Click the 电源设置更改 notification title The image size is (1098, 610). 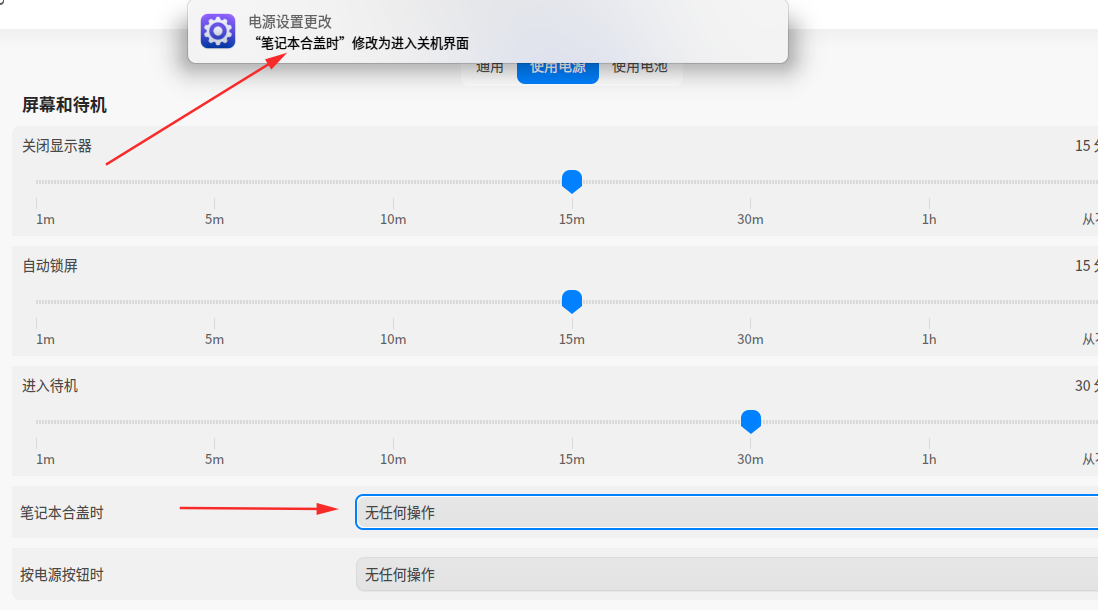click(x=290, y=22)
